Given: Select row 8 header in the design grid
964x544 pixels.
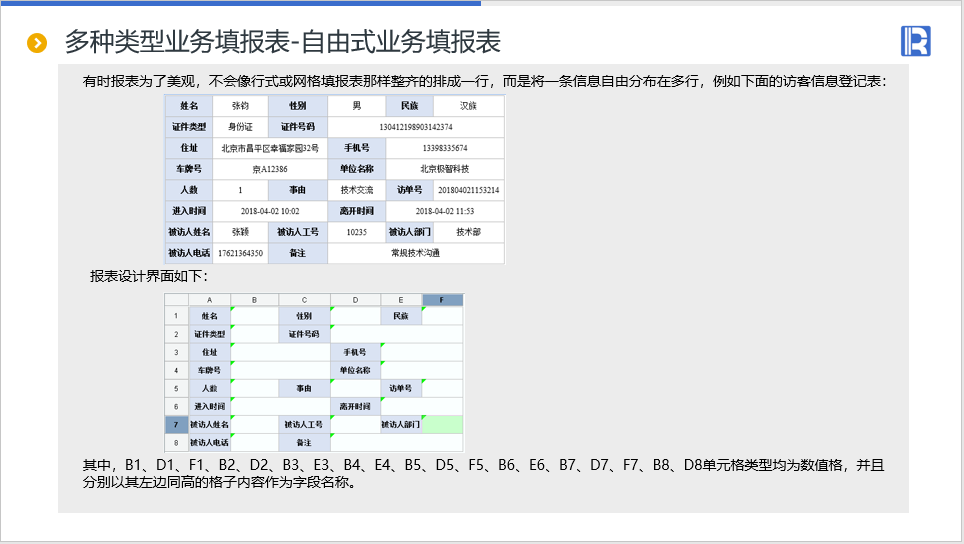Looking at the screenshot, I should [x=176, y=443].
